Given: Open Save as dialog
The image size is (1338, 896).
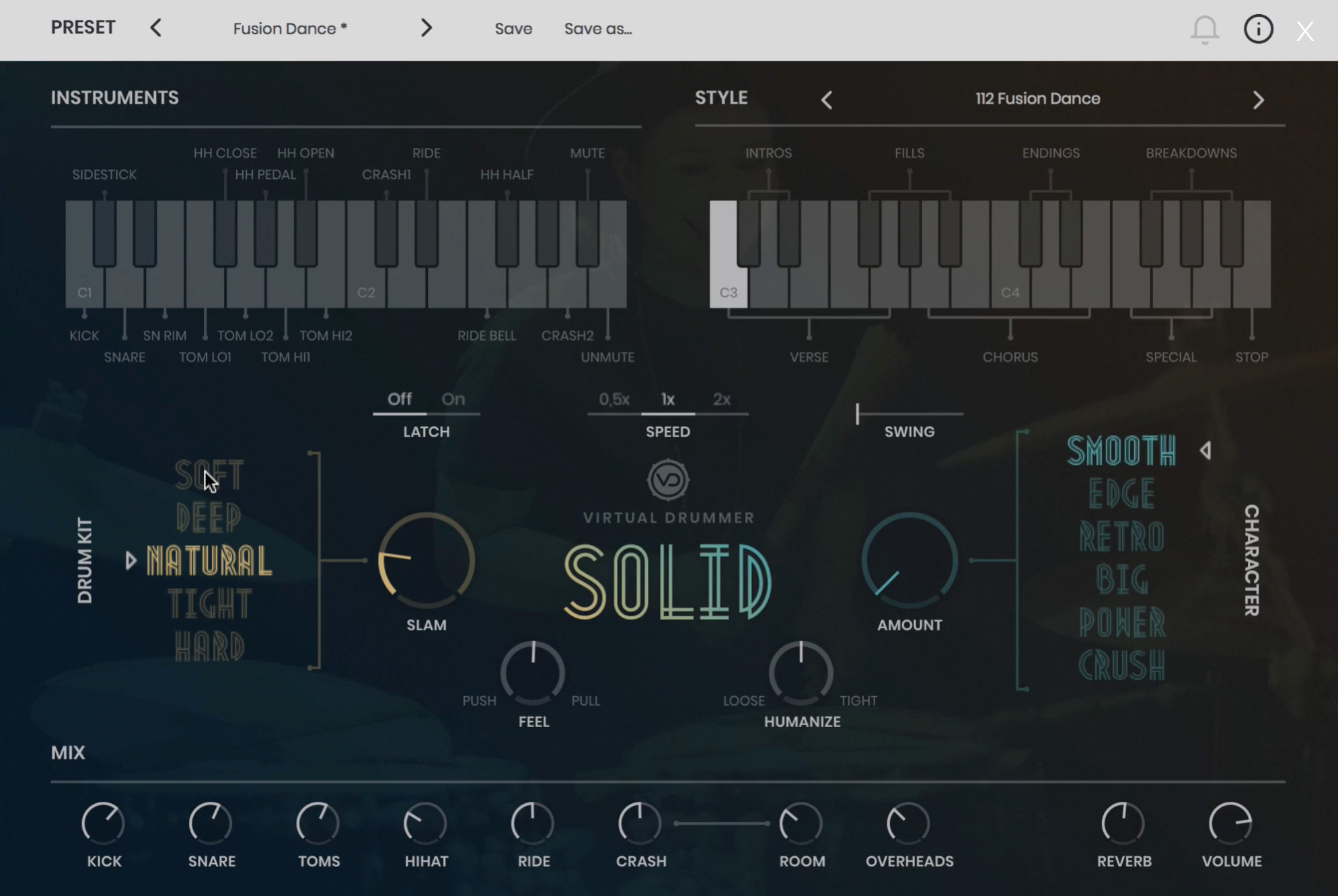Looking at the screenshot, I should click(597, 28).
